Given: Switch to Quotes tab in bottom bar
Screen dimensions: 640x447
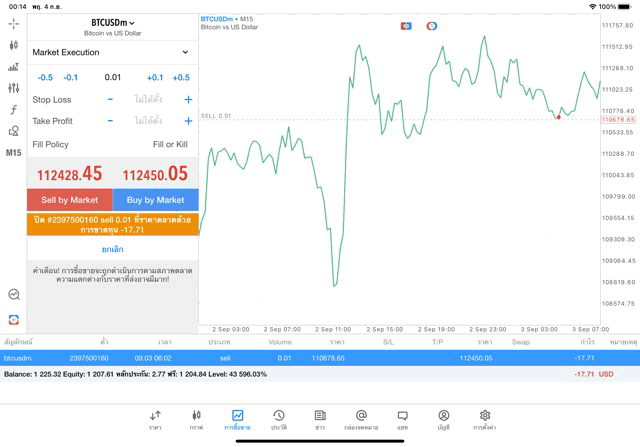Looking at the screenshot, I should tap(155, 419).
